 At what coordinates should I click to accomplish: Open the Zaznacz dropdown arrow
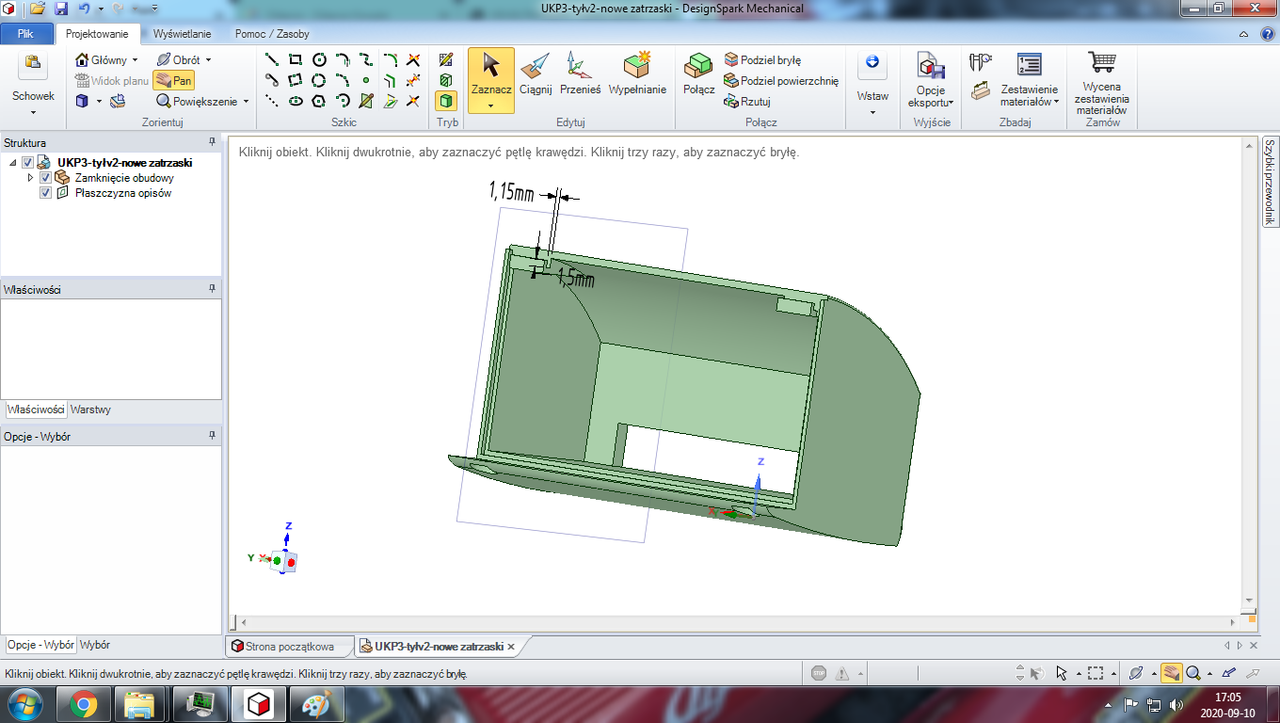click(x=491, y=105)
